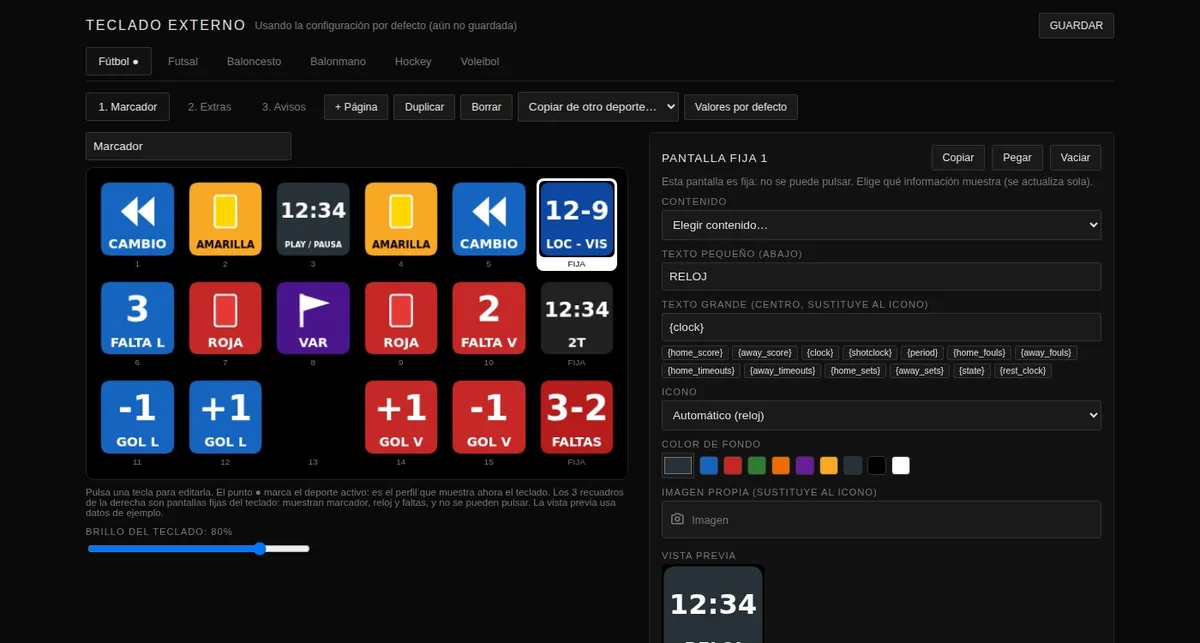This screenshot has height=643, width=1200.
Task: Switch to the Baloncesto sport tab
Action: [x=254, y=61]
